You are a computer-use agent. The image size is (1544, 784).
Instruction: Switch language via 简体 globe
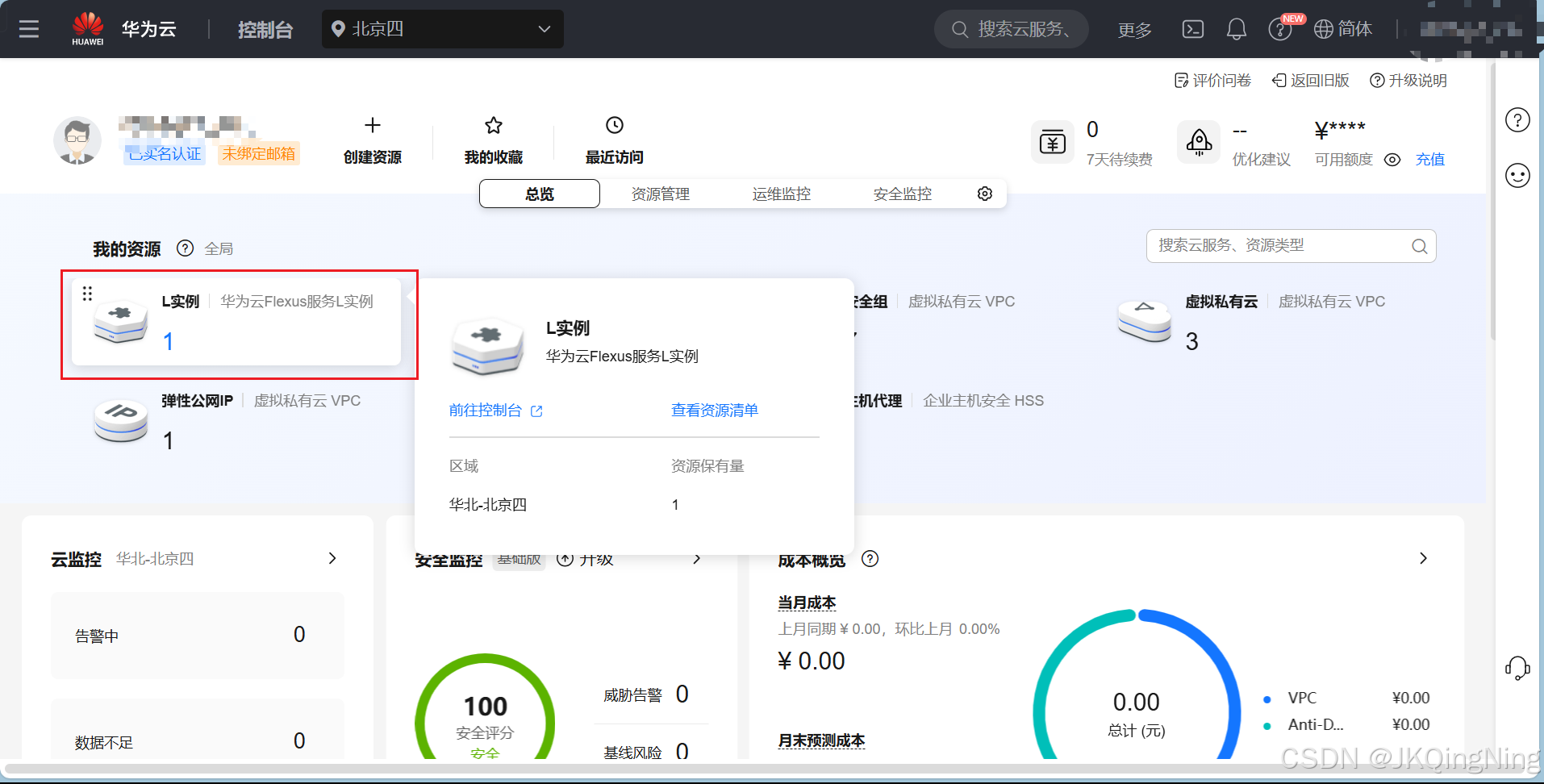(1343, 29)
